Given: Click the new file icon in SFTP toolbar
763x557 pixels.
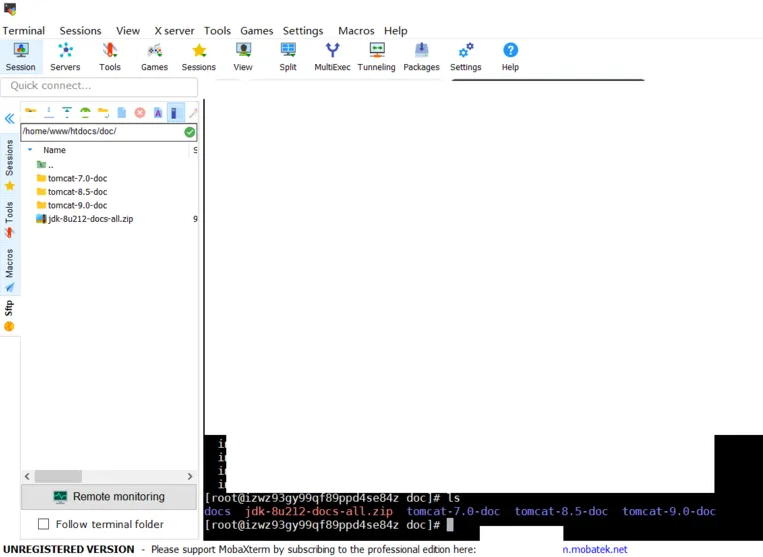Looking at the screenshot, I should coord(122,113).
